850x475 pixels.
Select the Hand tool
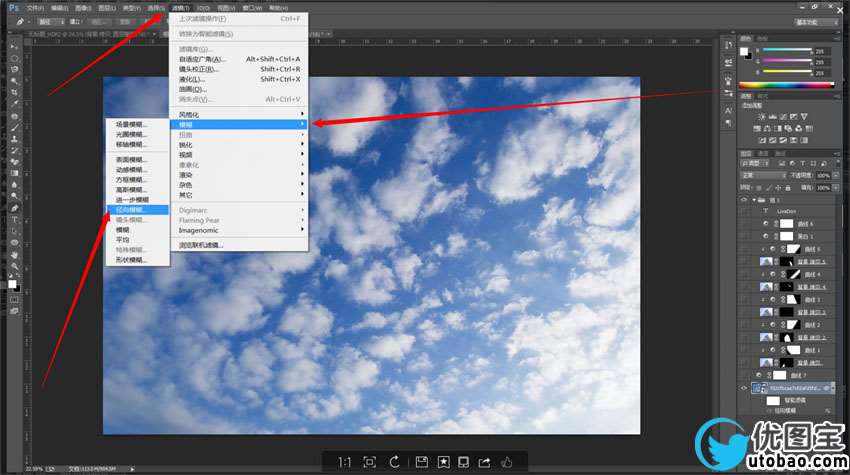point(14,254)
